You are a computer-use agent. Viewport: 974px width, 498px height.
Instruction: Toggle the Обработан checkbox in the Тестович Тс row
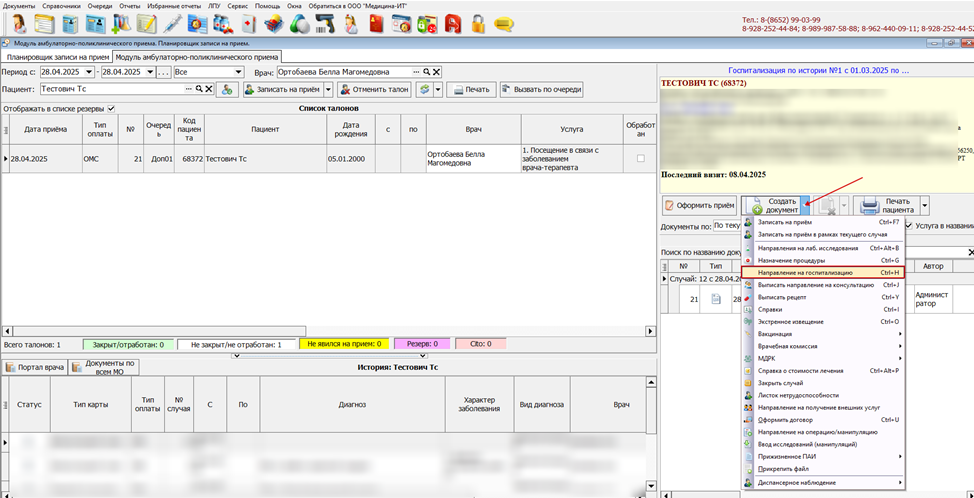point(640,158)
